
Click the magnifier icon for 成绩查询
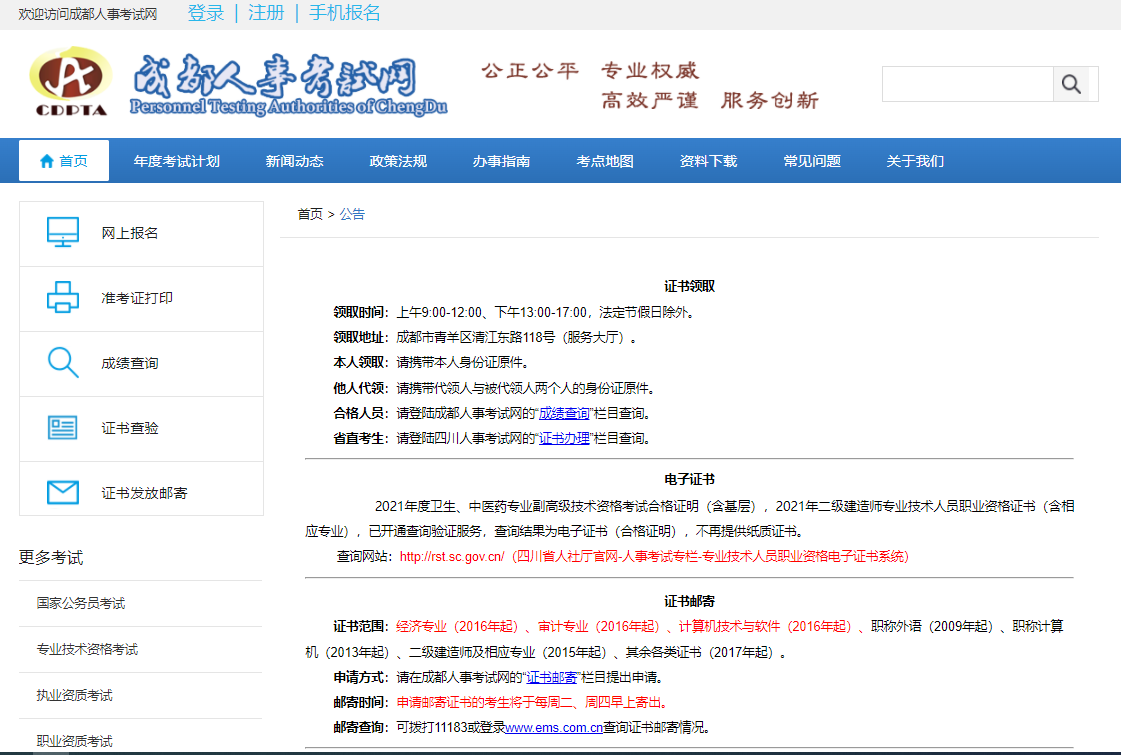click(x=63, y=362)
